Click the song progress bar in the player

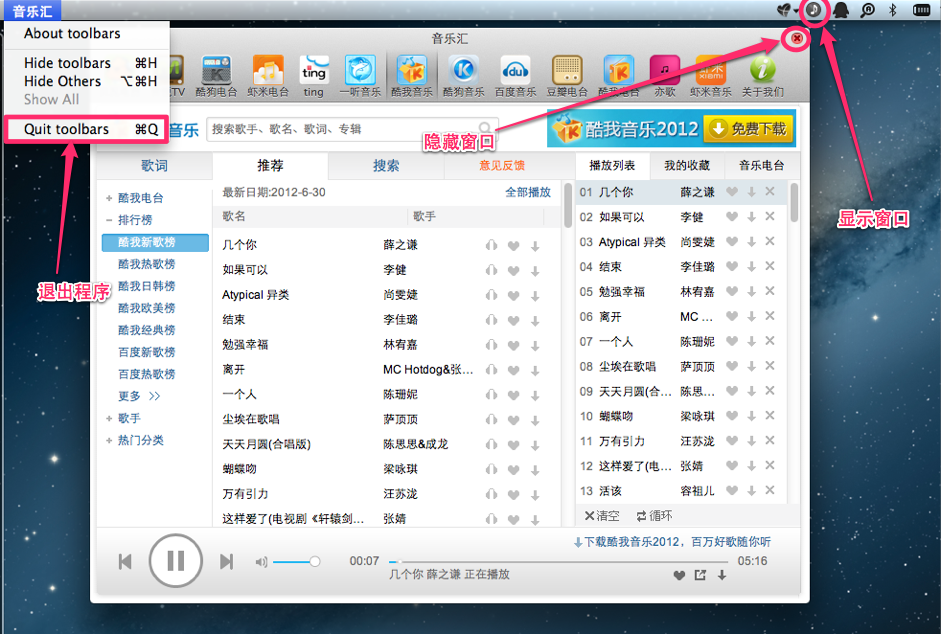[x=560, y=562]
